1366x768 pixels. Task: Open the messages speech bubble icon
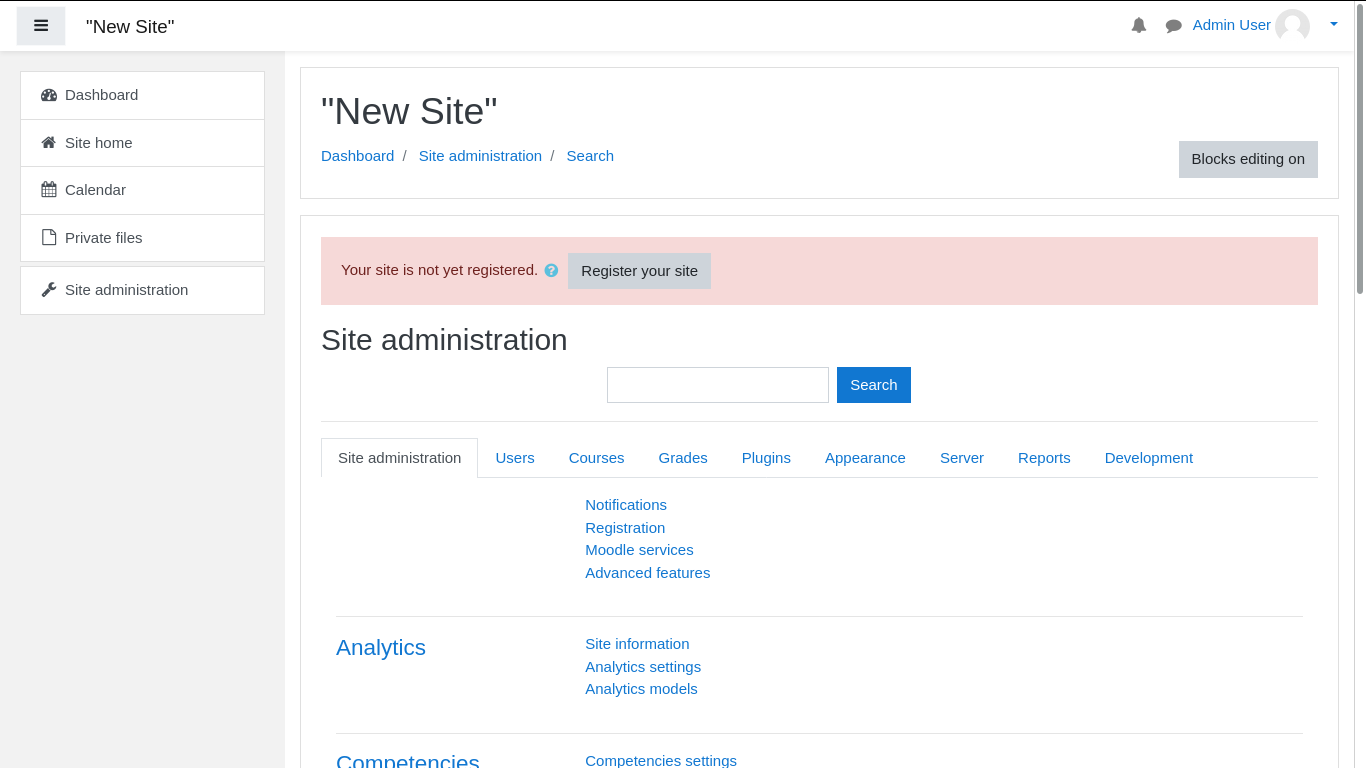pos(1174,26)
